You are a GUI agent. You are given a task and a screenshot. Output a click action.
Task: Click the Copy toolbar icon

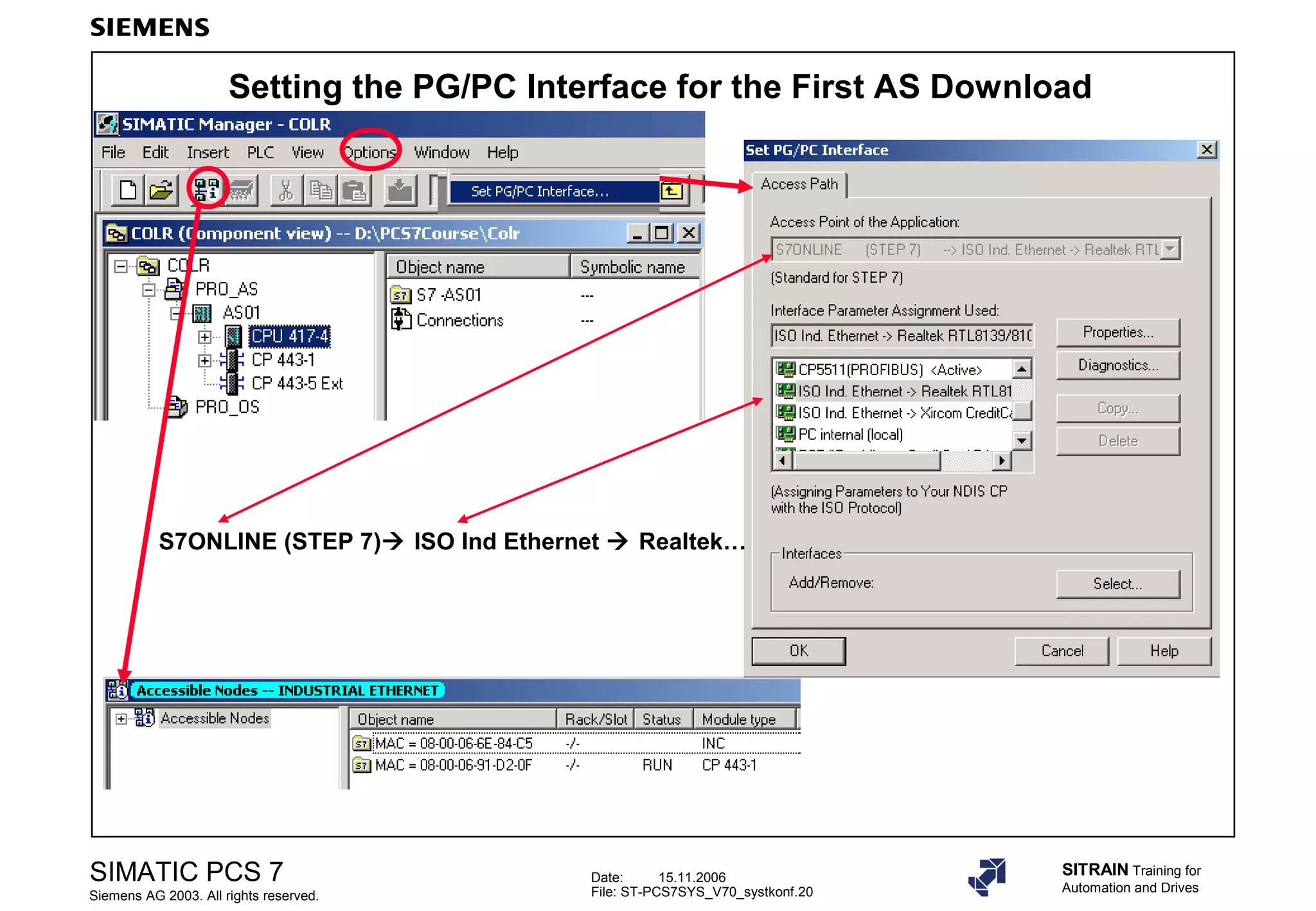pyautogui.click(x=320, y=190)
